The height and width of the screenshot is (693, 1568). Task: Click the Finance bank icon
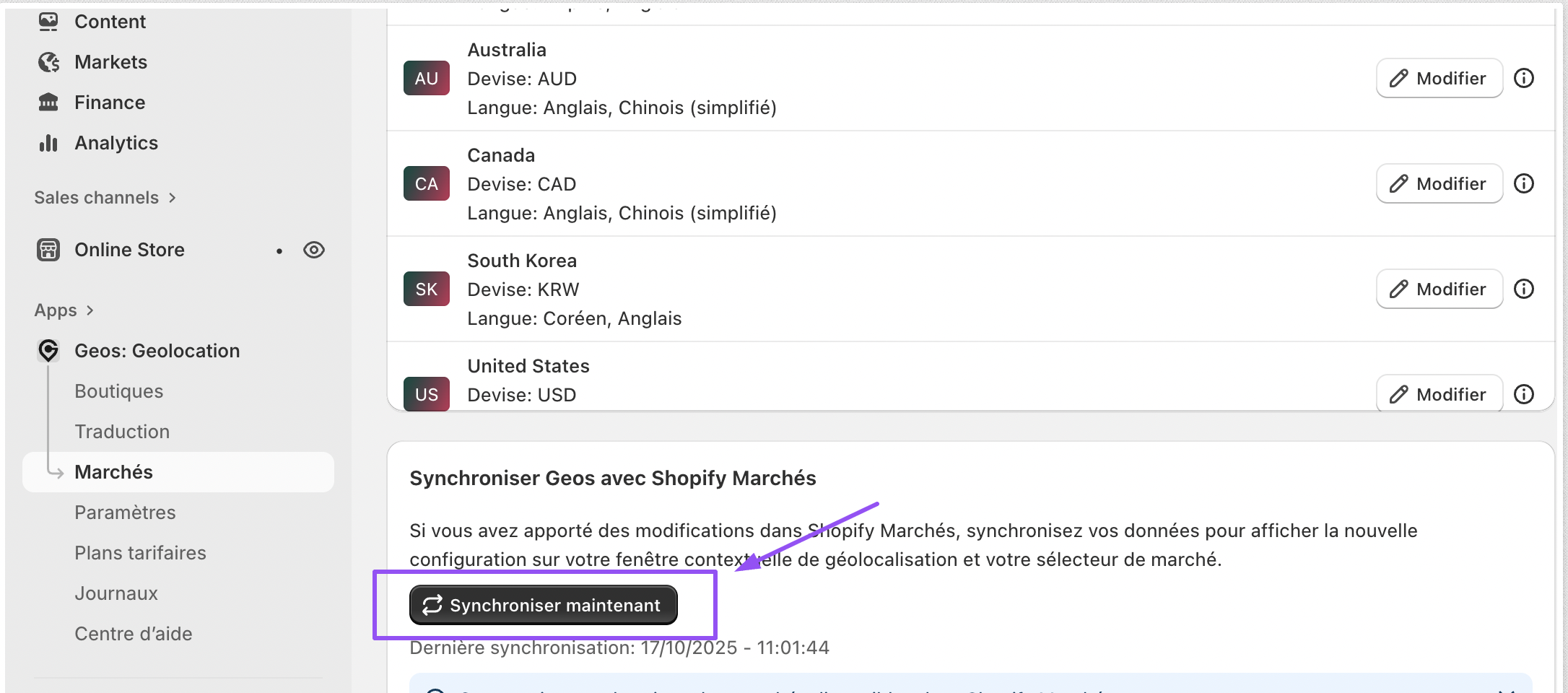coord(48,103)
